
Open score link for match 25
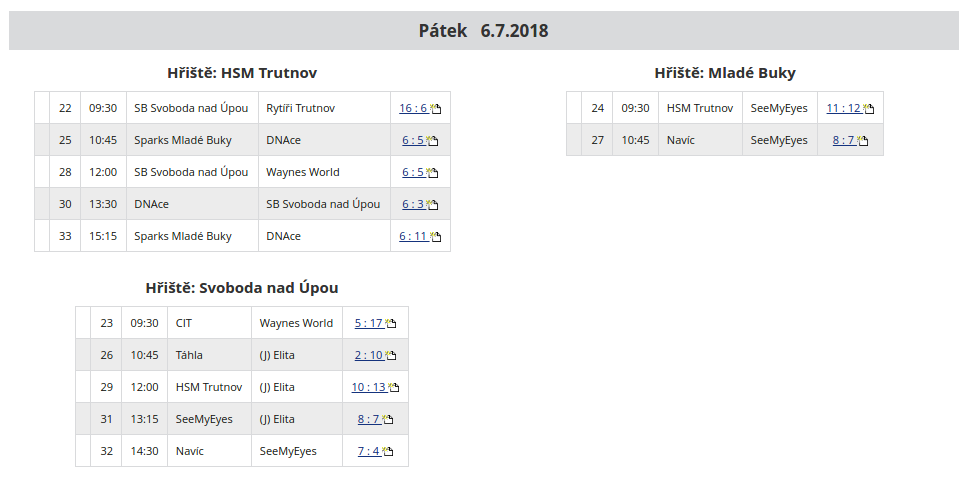[414, 140]
